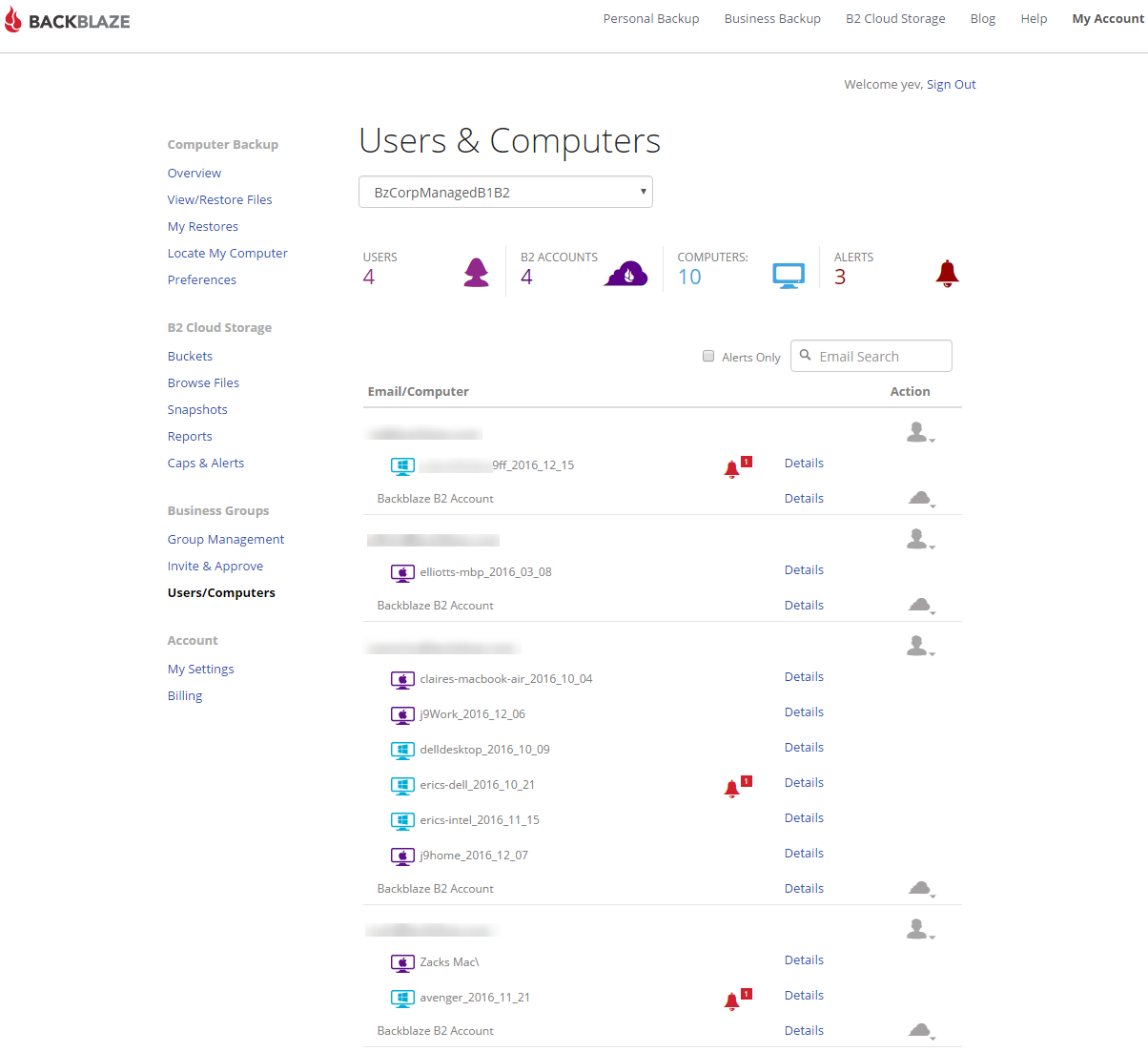Screen dimensions: 1148x1052
Task: Click Mac icon beside j9home_2016_12_07
Action: (x=402, y=856)
